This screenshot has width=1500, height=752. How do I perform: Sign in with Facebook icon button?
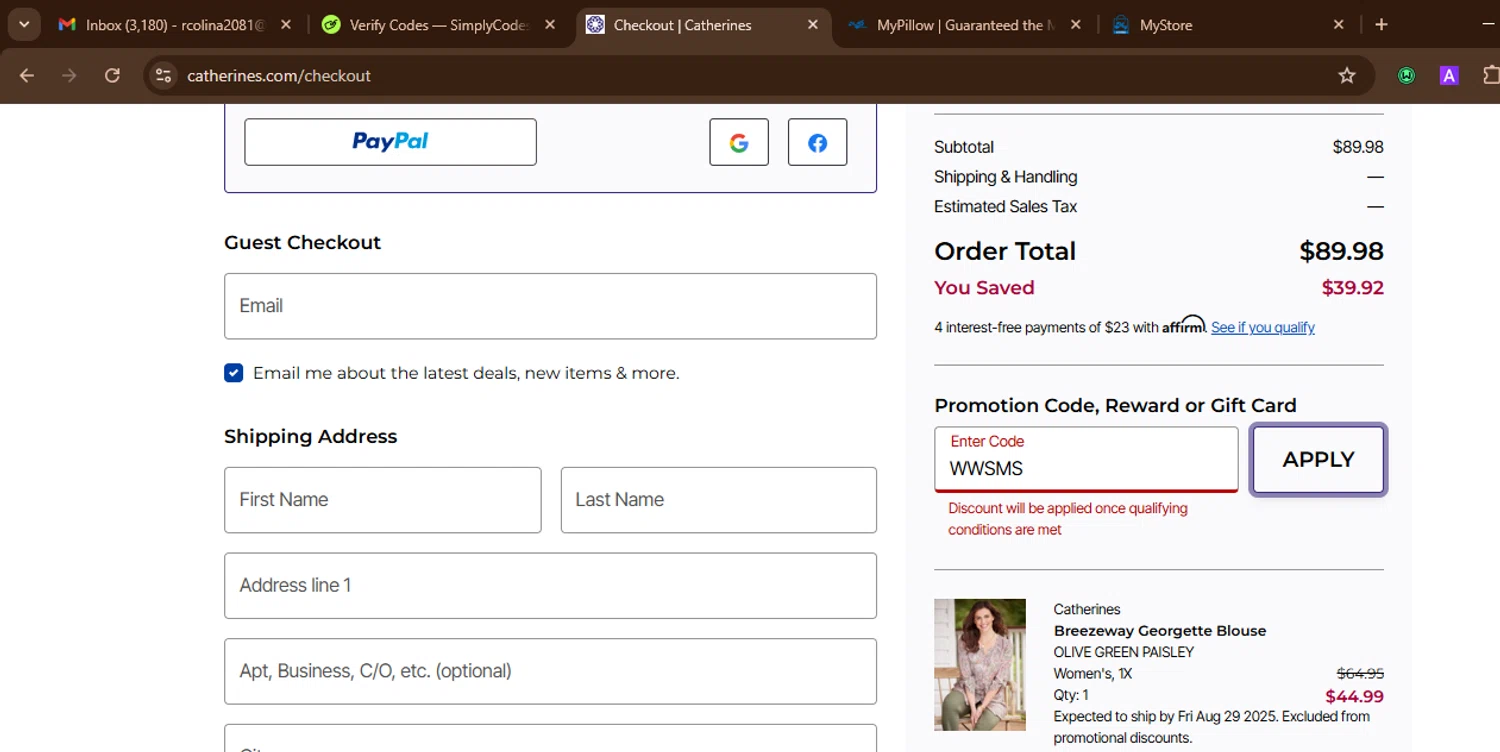(818, 142)
